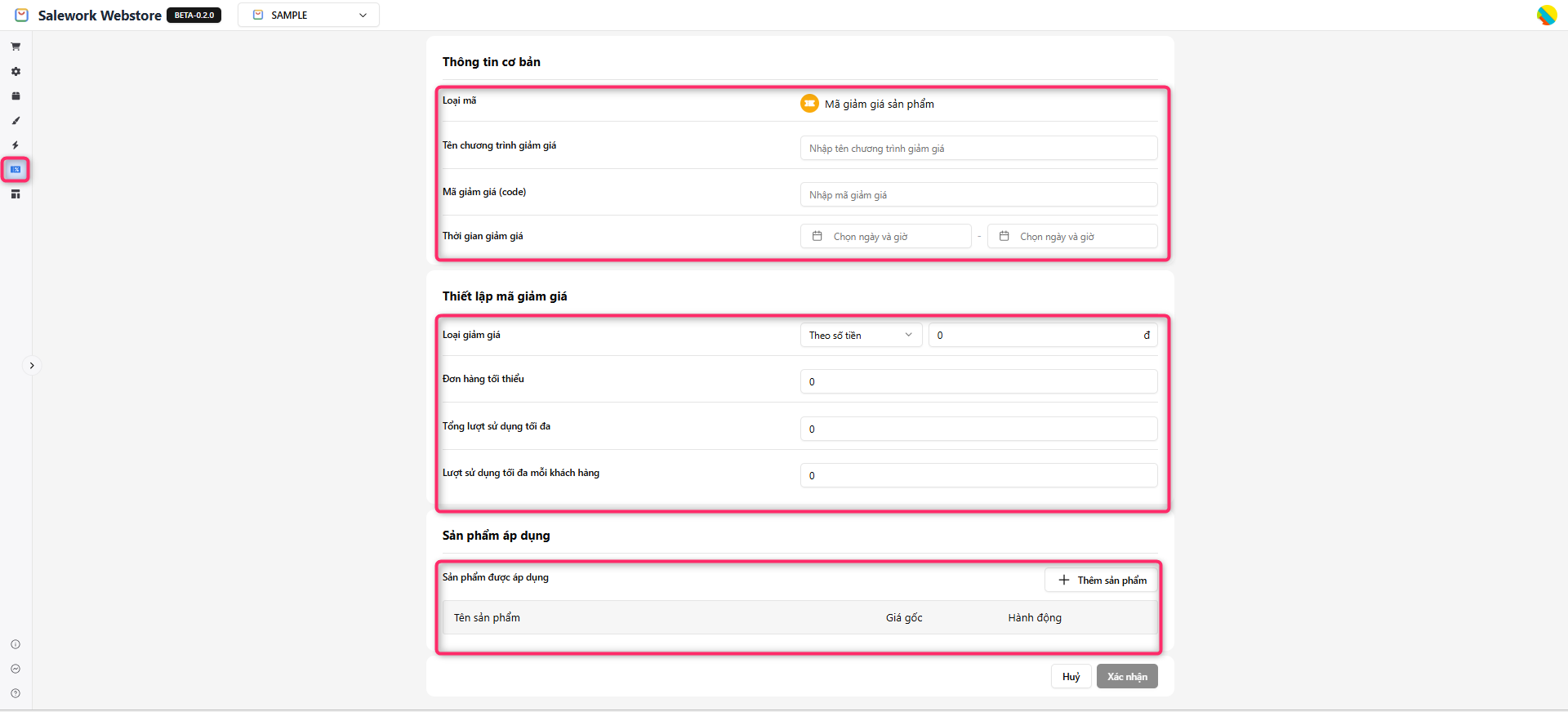Open the paintbrush design sidebar icon
The height and width of the screenshot is (712, 1568).
point(16,121)
